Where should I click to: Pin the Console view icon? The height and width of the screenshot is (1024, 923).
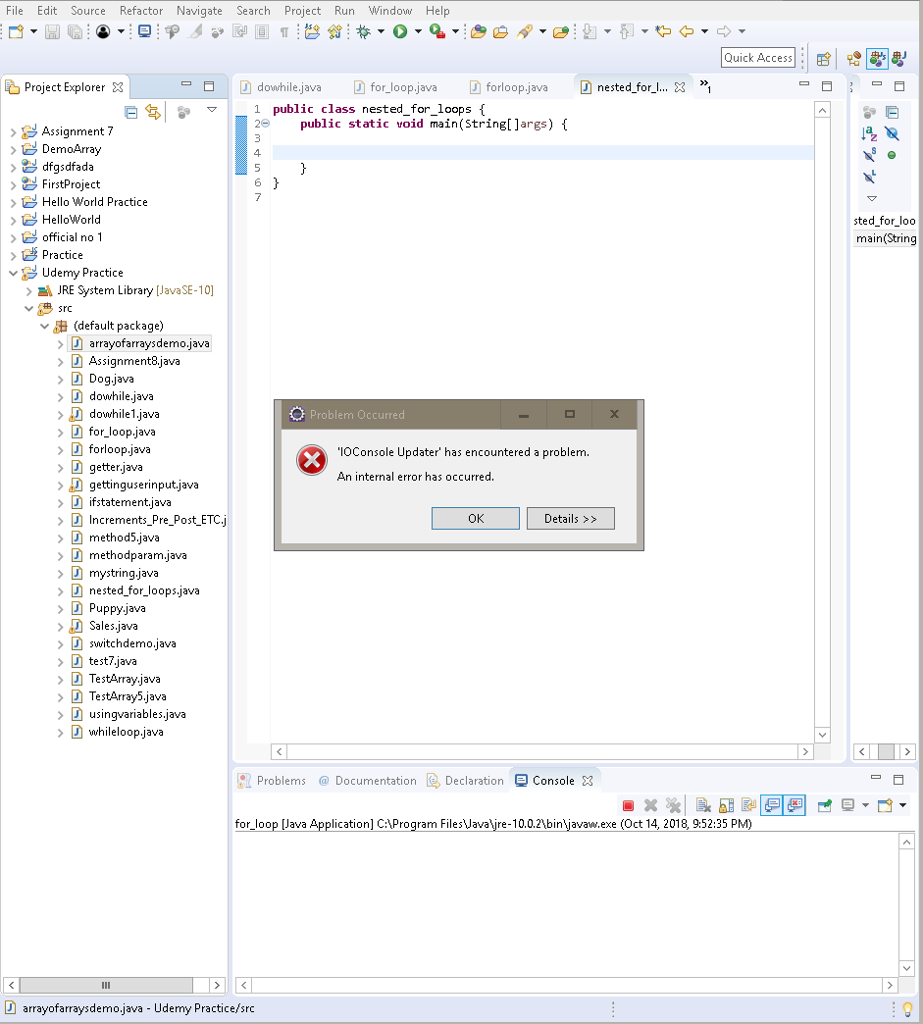824,805
